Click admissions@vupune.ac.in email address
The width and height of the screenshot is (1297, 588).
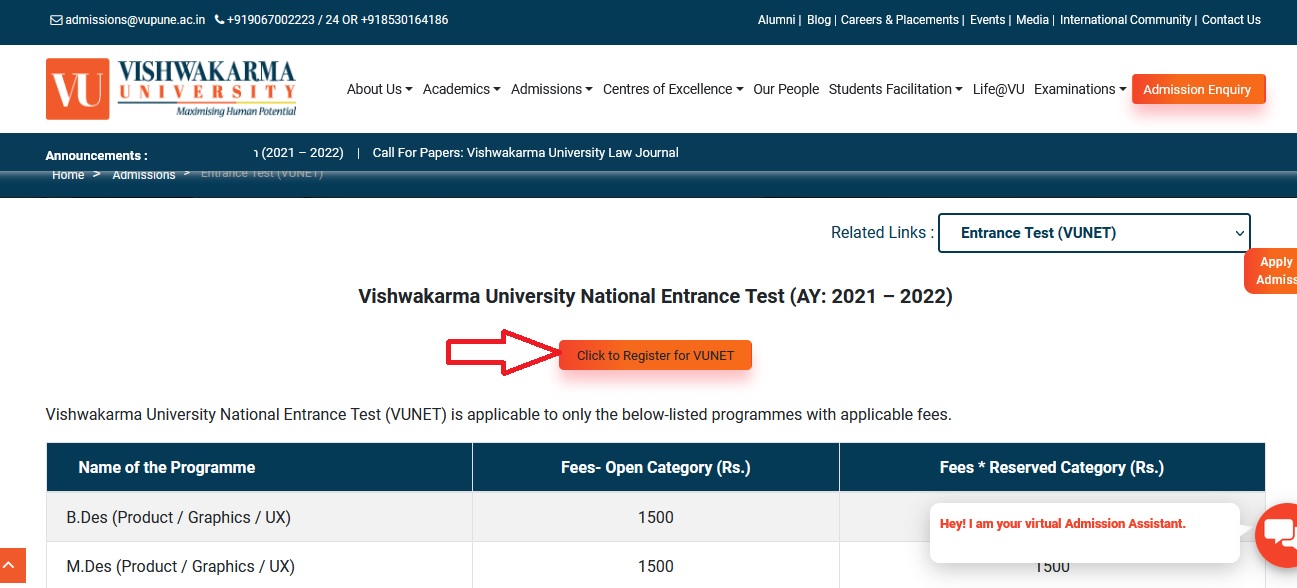[135, 20]
